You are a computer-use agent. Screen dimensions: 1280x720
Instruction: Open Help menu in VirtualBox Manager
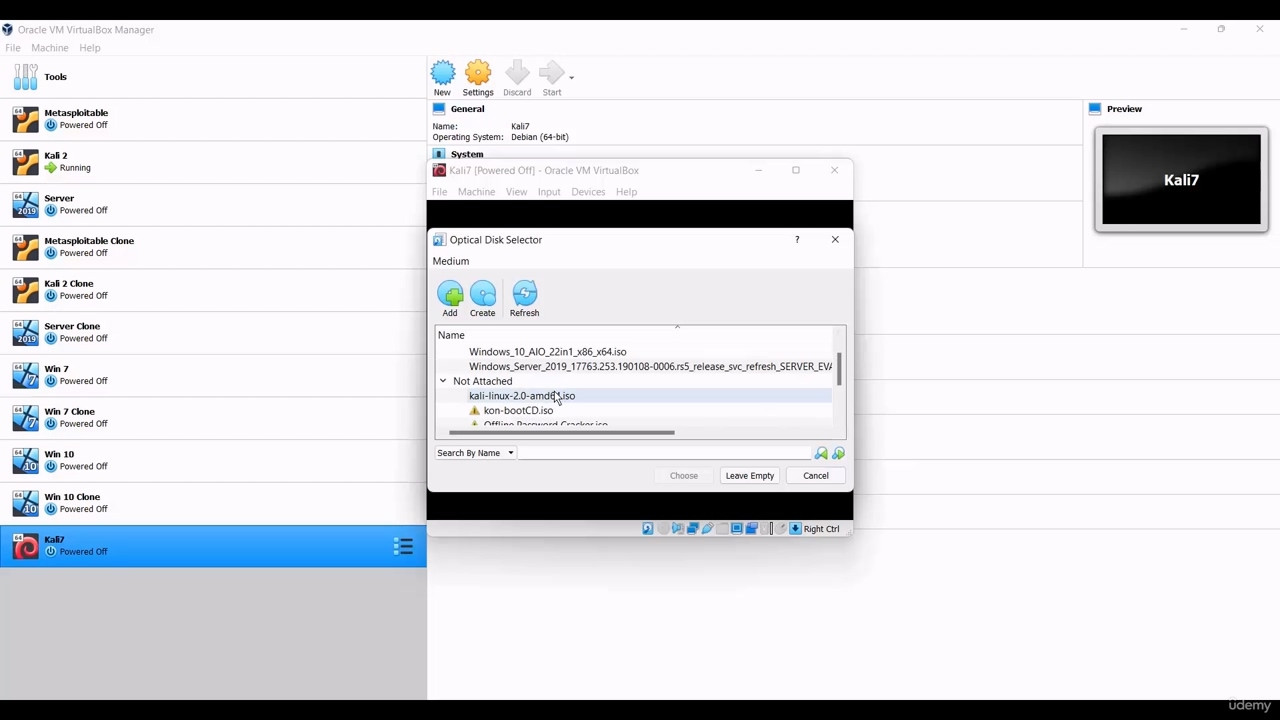90,48
